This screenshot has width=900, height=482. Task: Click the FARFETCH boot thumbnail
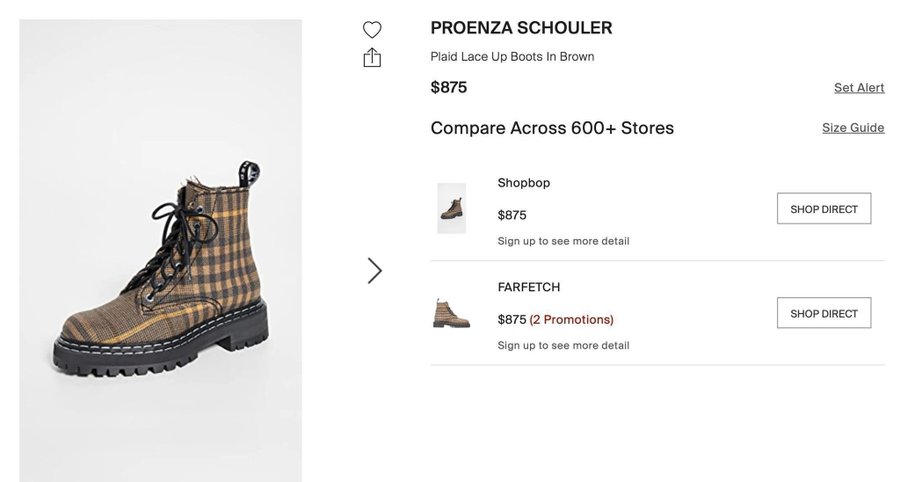pyautogui.click(x=452, y=313)
